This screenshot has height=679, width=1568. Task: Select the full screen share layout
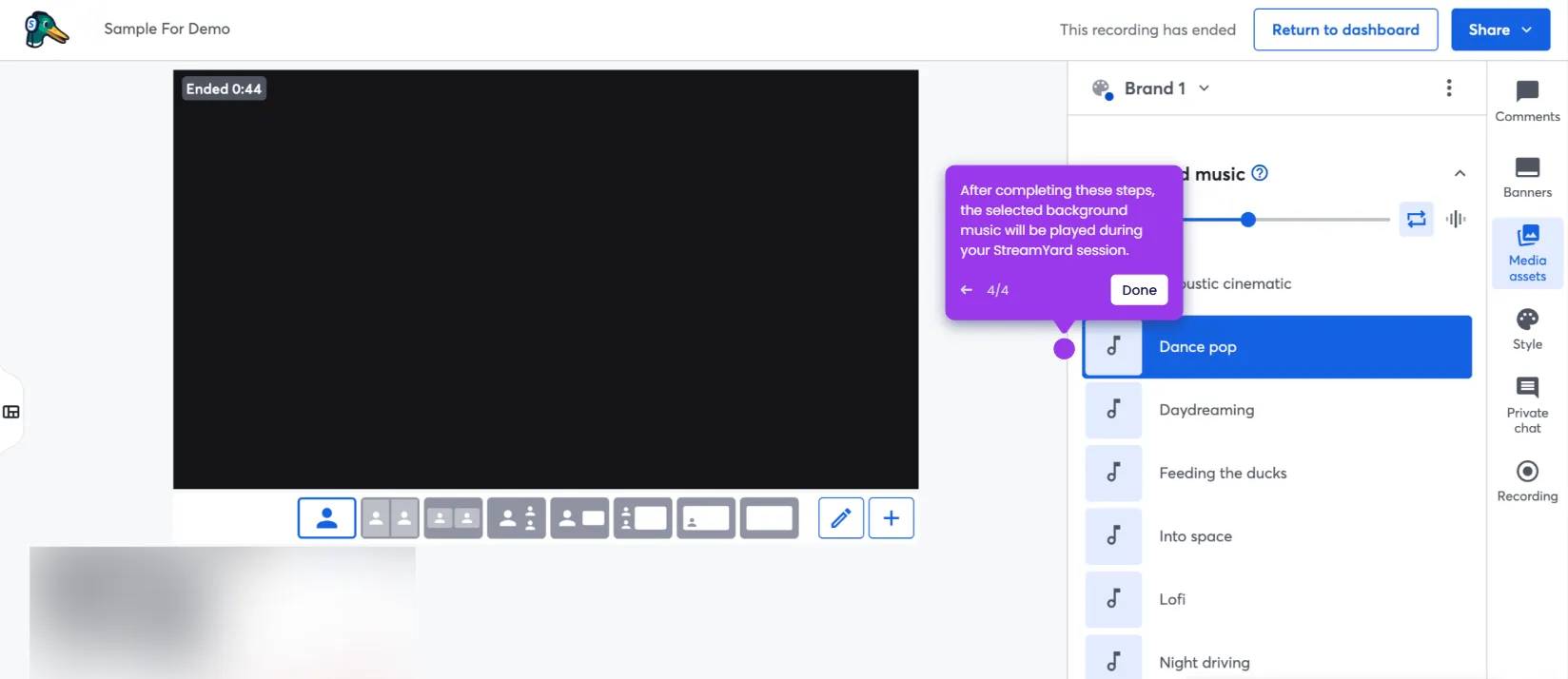[x=769, y=518]
